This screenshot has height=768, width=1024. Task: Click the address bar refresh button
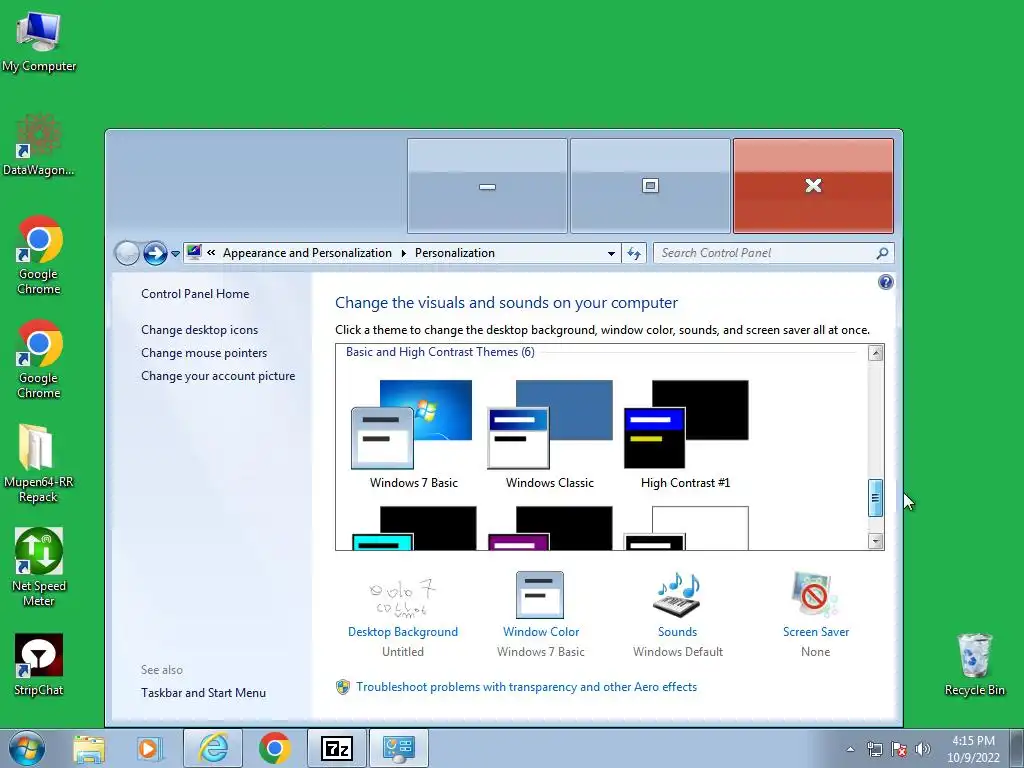click(633, 253)
